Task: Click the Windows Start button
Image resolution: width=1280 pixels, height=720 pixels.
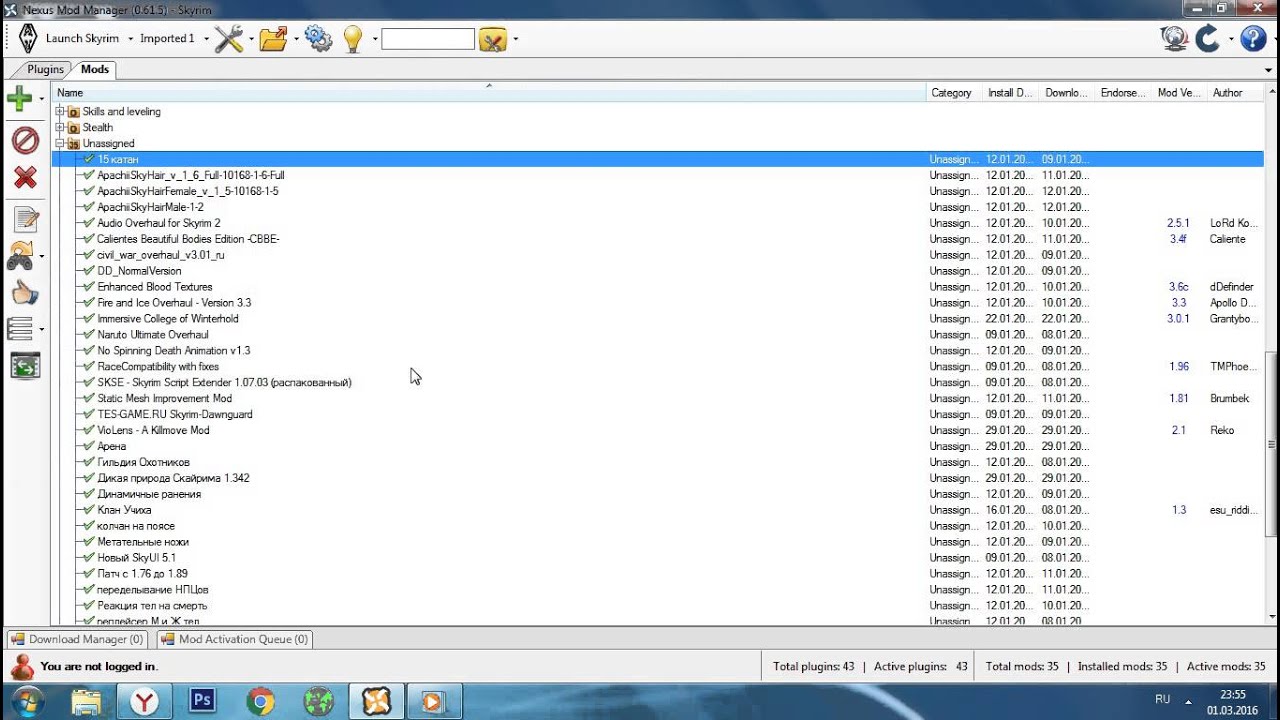Action: tap(27, 701)
